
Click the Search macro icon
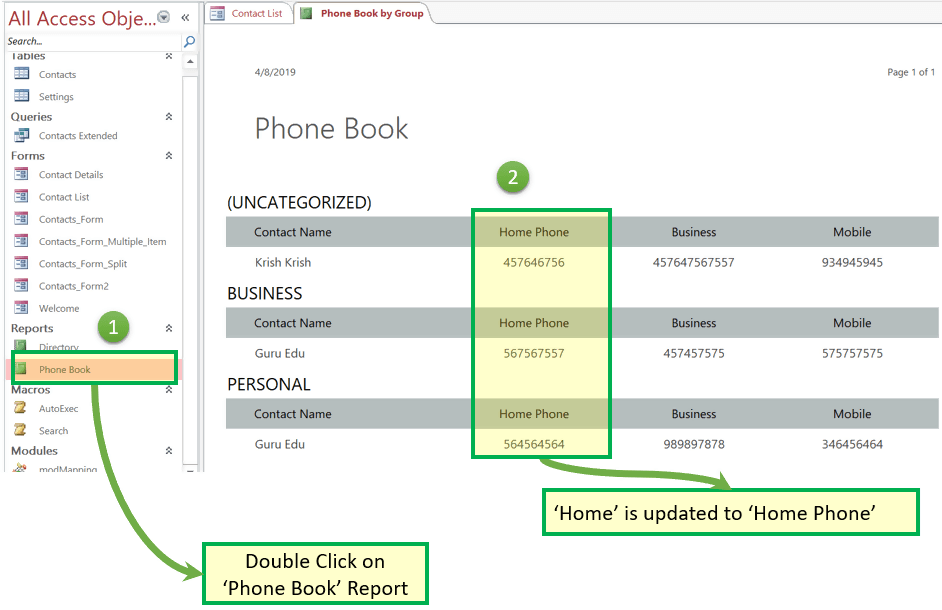coord(21,430)
